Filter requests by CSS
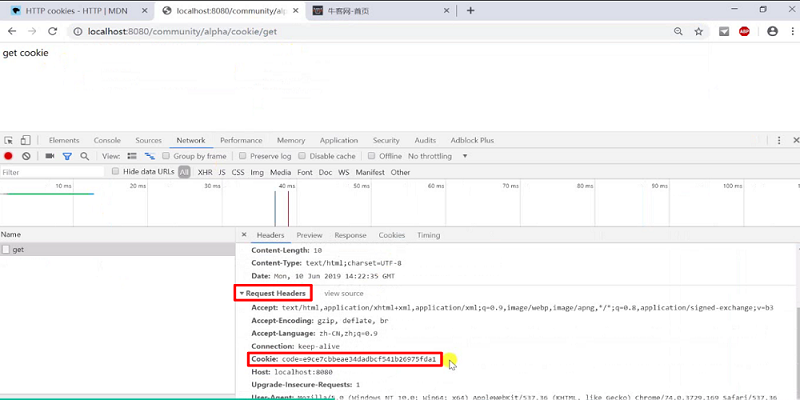Screen dimensions: 800x400 coord(238,172)
